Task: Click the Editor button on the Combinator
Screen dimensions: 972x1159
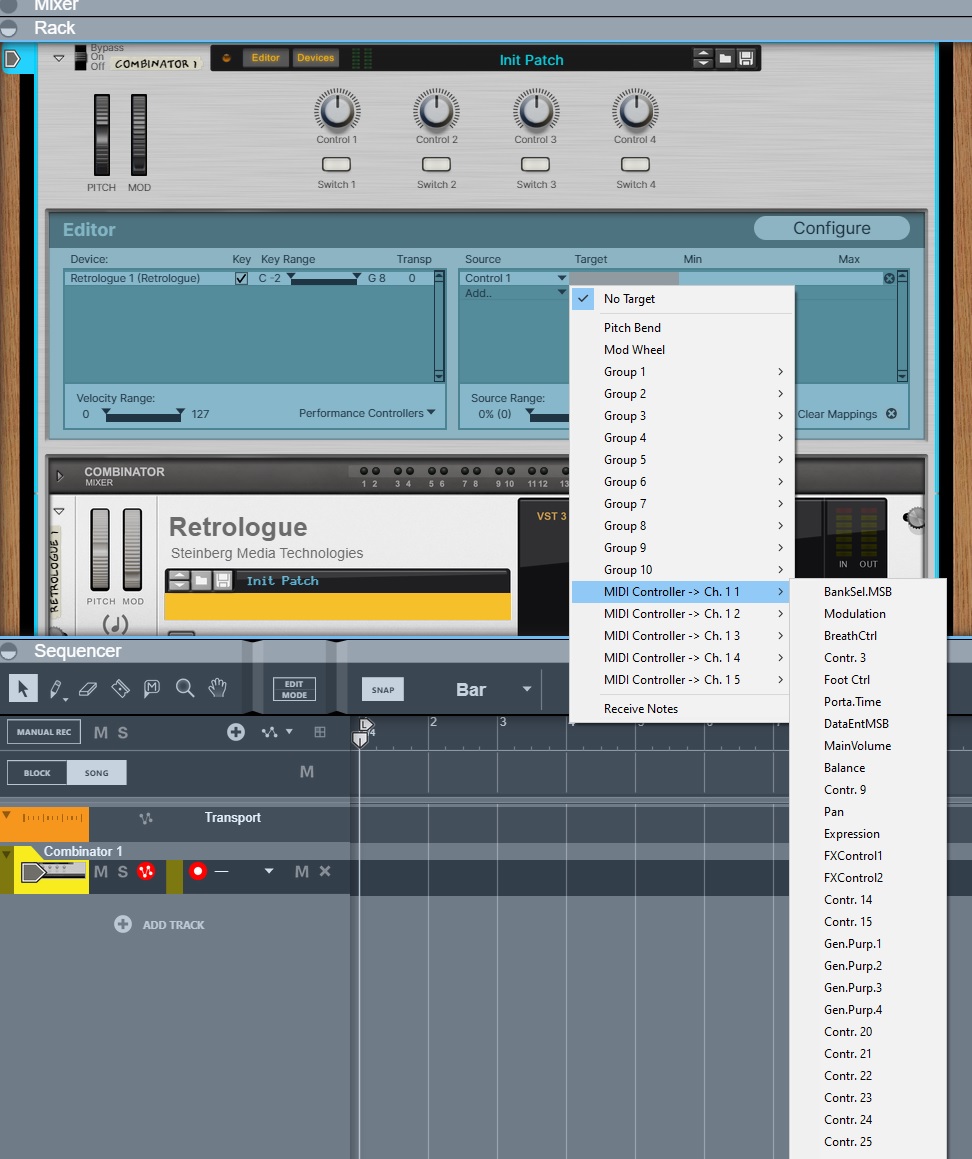Action: coord(265,58)
